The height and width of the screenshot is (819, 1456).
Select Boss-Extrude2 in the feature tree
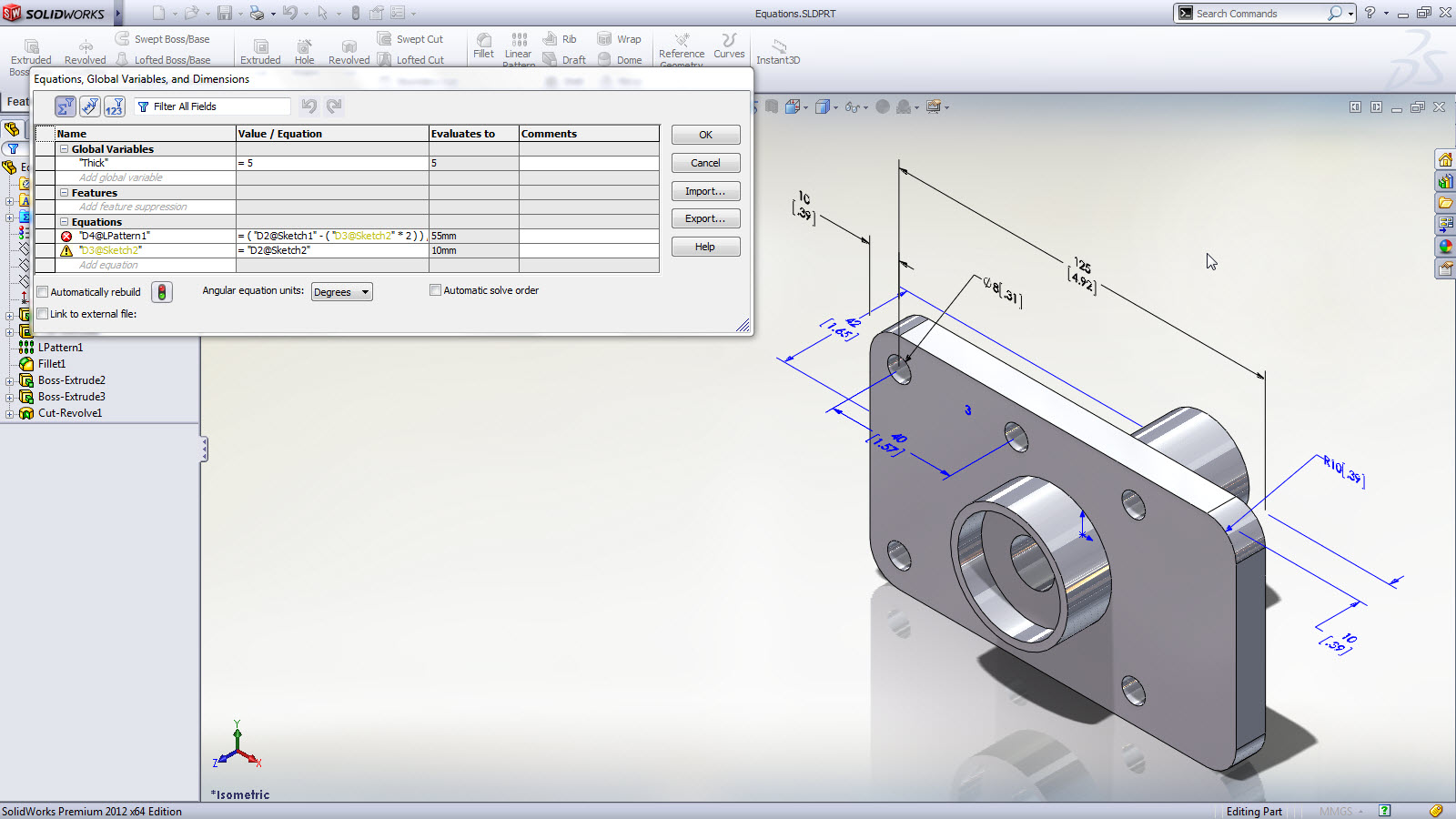tap(71, 380)
